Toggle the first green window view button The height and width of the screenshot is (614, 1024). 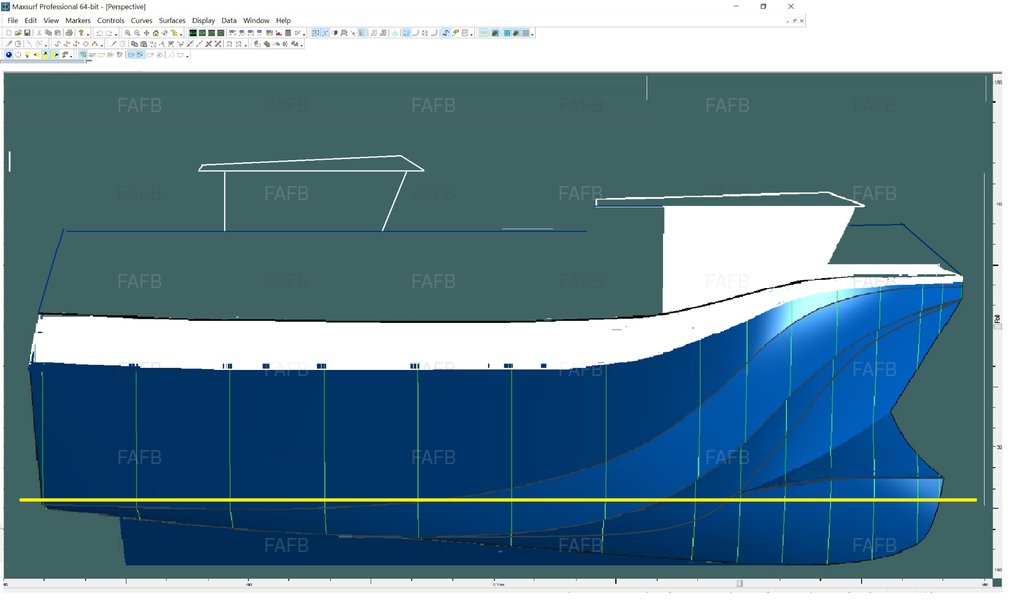pyautogui.click(x=192, y=33)
